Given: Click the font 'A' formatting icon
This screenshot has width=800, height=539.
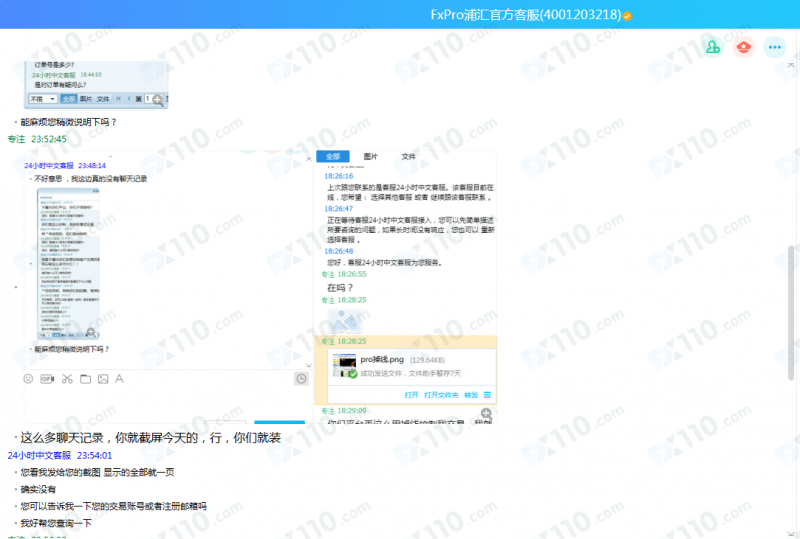Looking at the screenshot, I should pyautogui.click(x=120, y=379).
